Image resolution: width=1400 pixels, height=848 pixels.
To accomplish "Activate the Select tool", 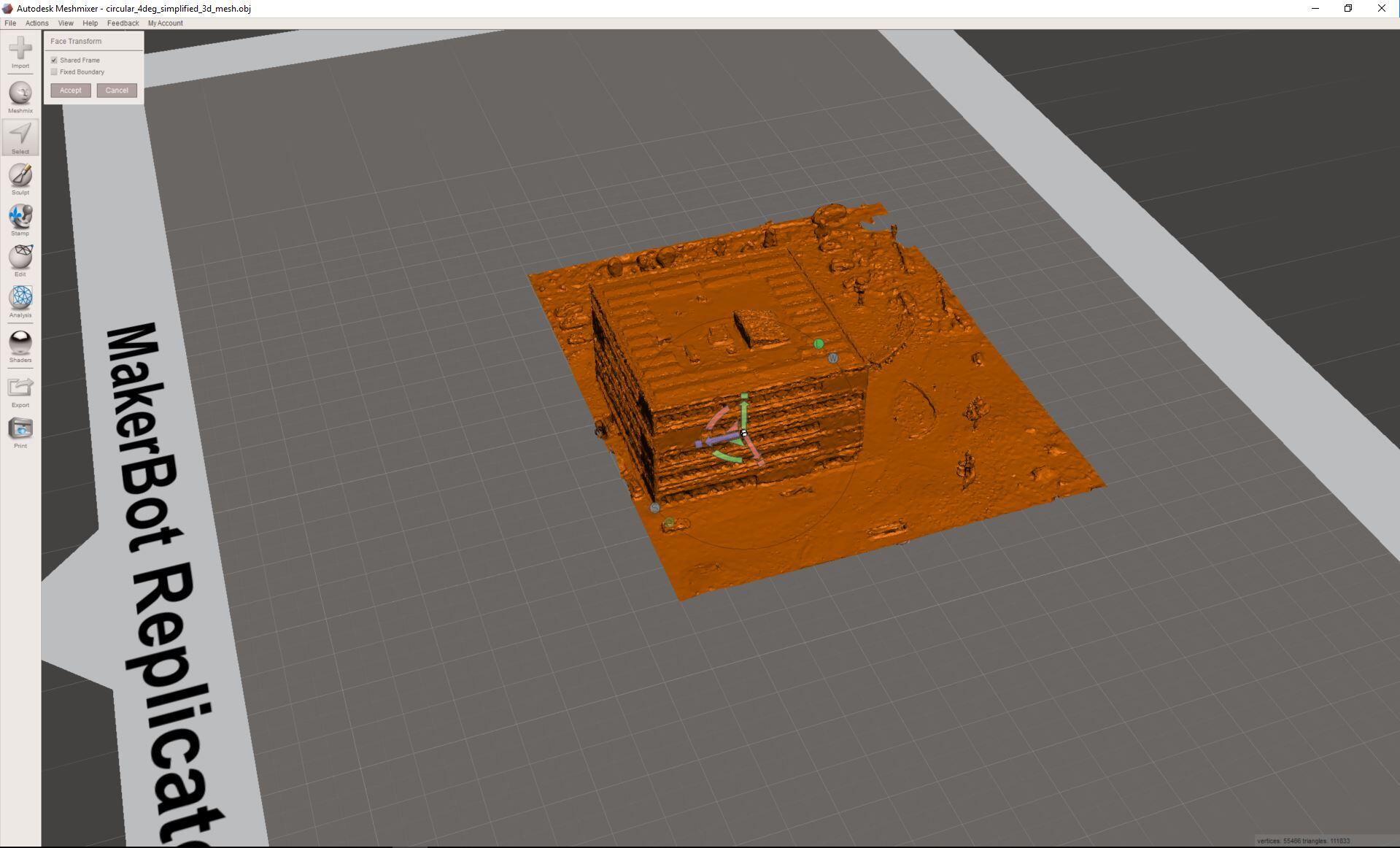I will point(20,135).
